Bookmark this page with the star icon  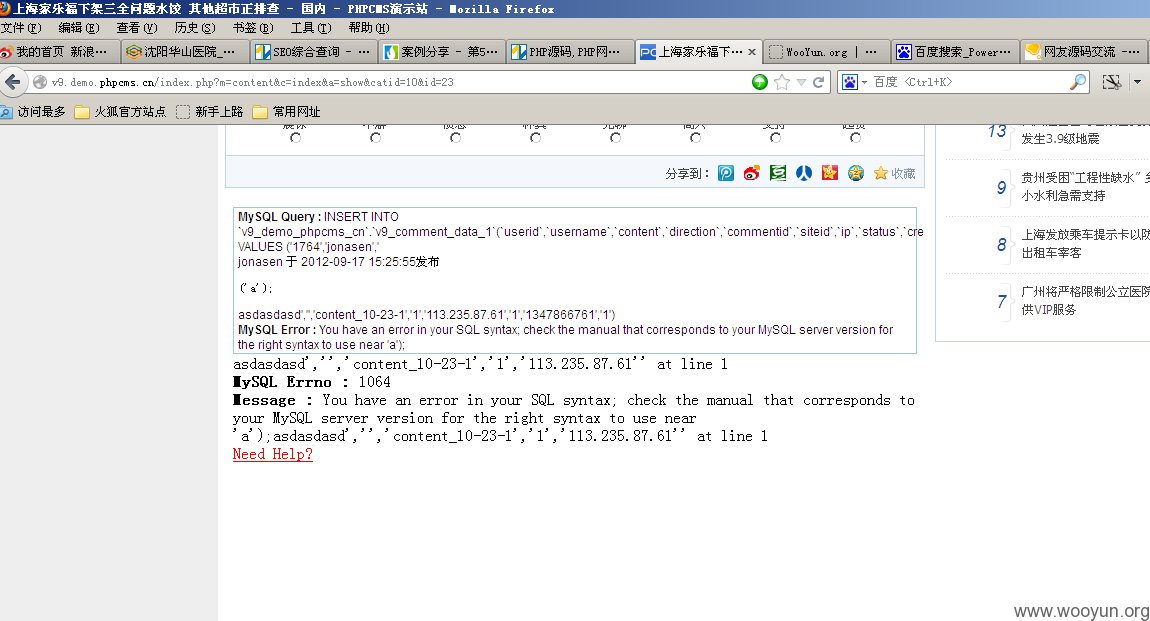pyautogui.click(x=783, y=82)
